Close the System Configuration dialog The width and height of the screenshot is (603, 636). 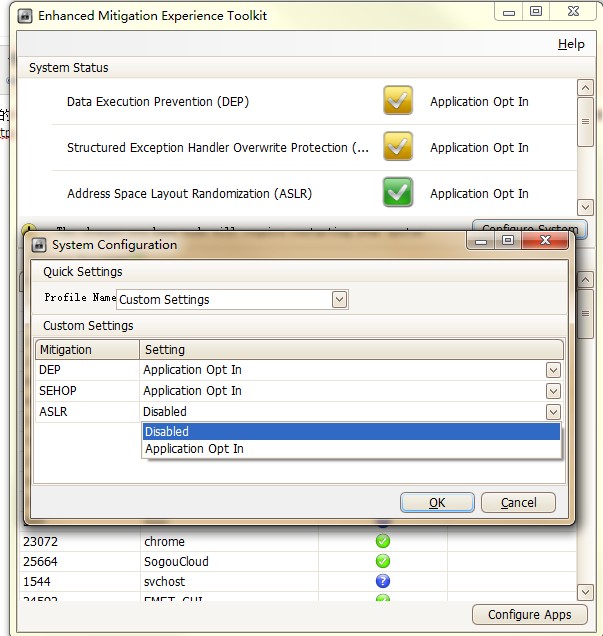tap(545, 241)
